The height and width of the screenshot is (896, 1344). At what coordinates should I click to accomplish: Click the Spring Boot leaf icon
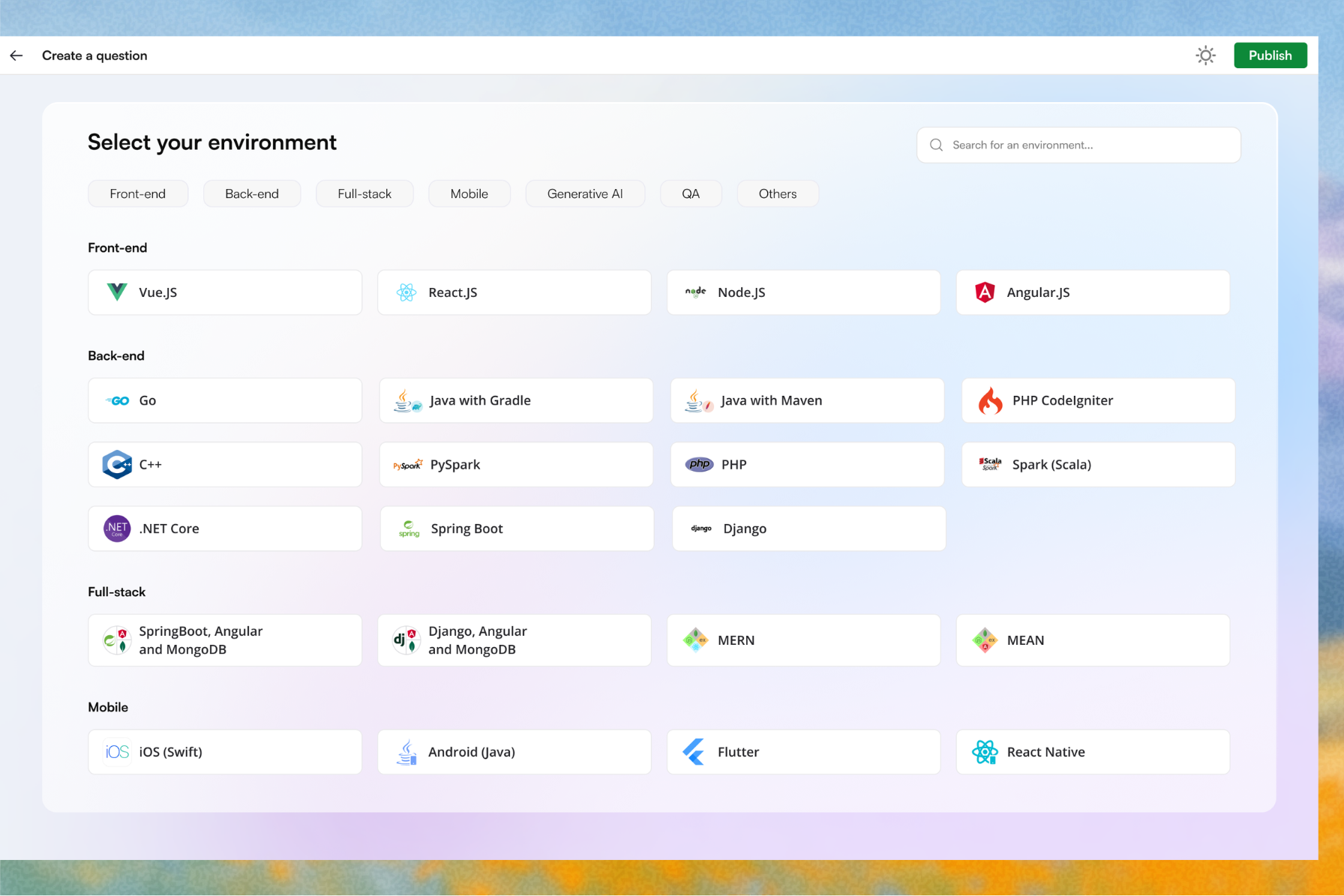click(409, 529)
